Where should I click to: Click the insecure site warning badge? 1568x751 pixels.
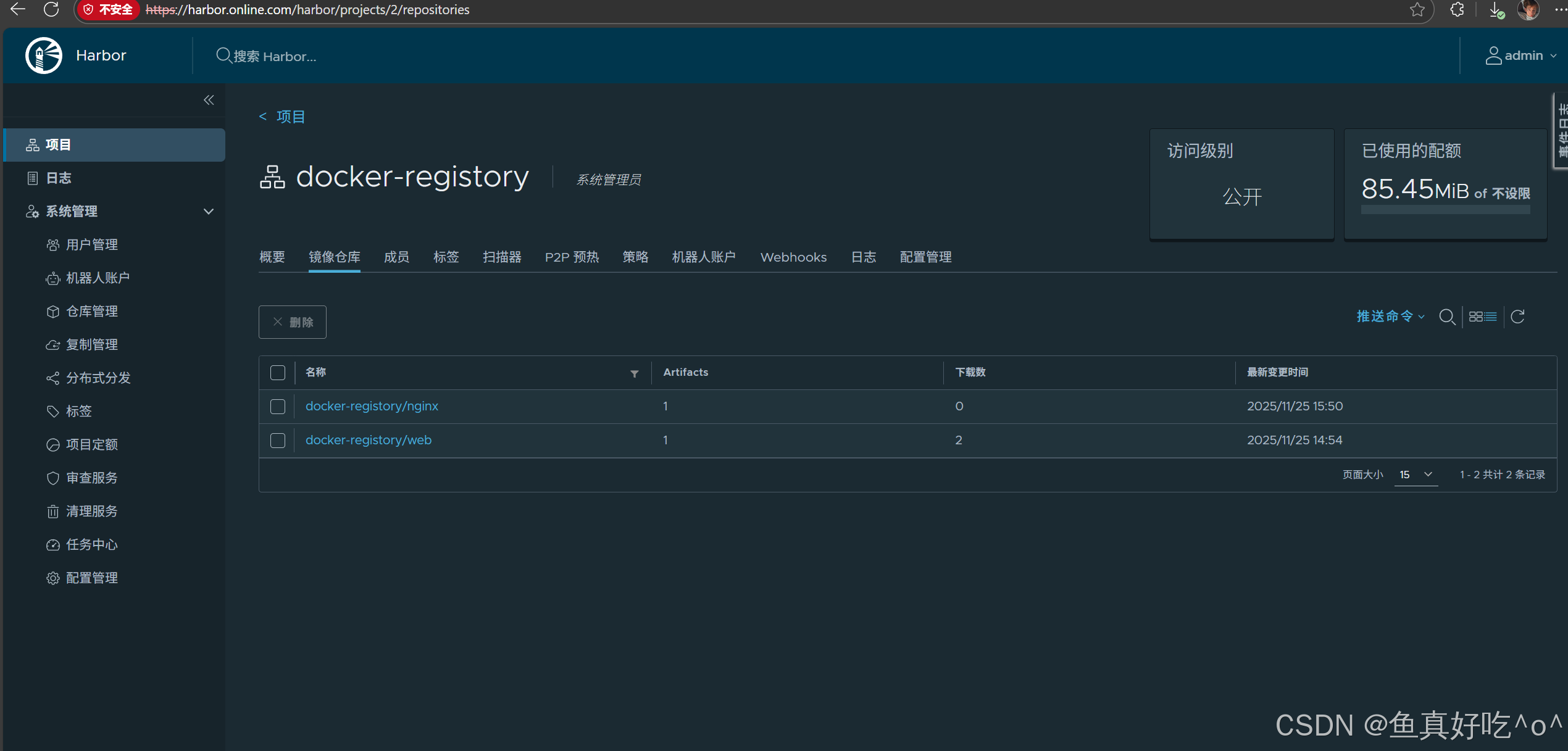coord(109,10)
